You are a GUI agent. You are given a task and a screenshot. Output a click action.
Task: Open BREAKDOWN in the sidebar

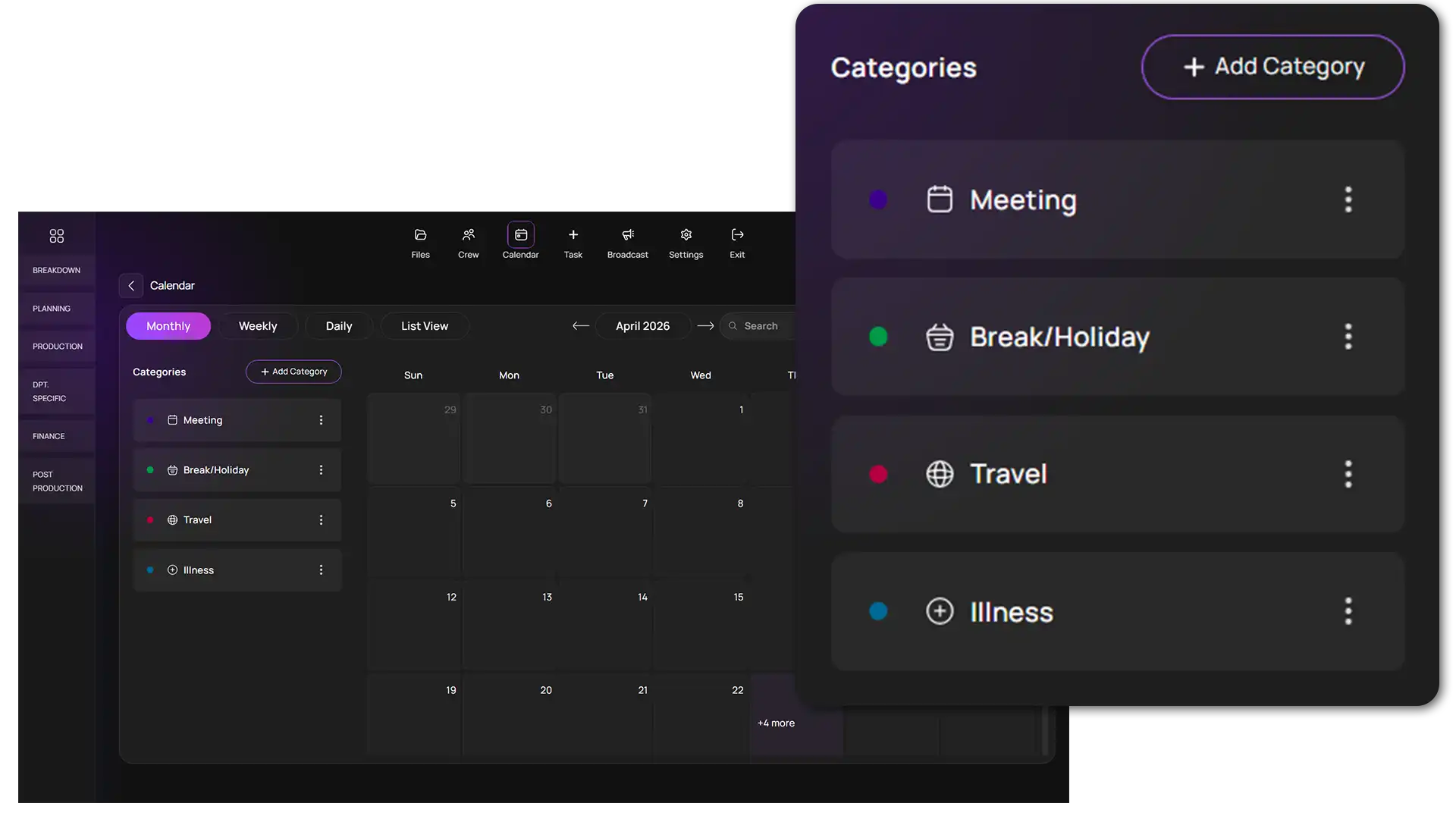[57, 271]
